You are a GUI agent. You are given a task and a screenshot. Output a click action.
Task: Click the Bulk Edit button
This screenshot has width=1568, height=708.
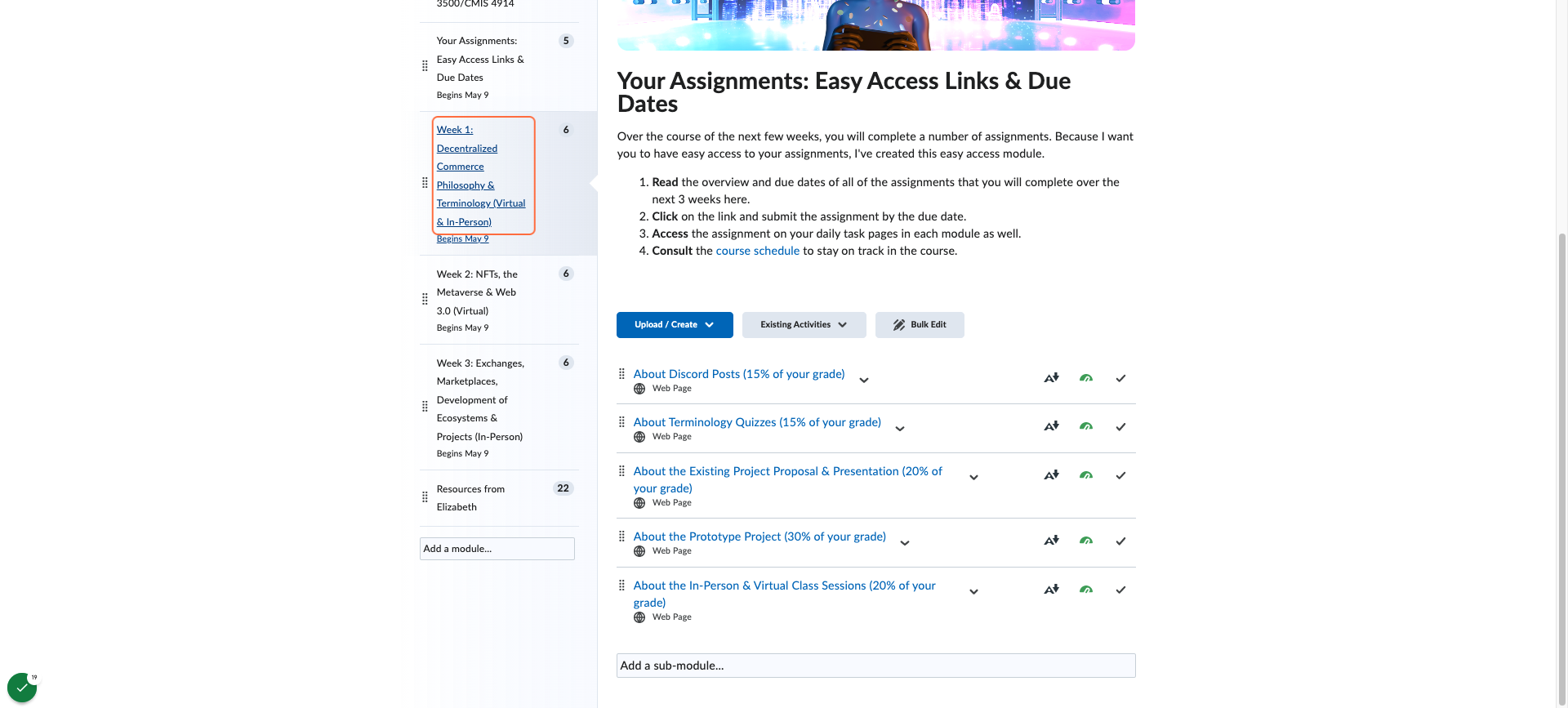pos(920,325)
